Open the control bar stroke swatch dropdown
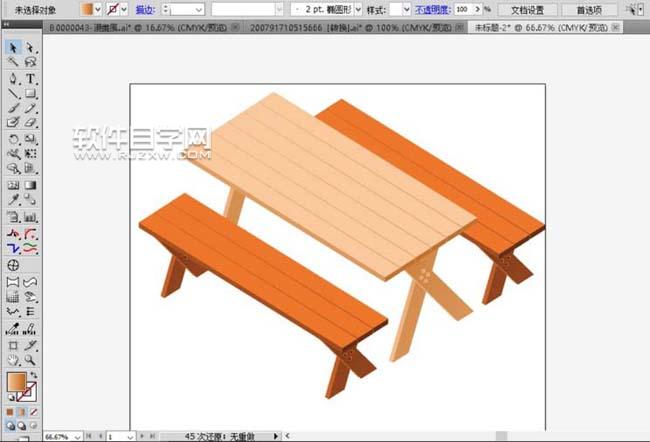The height and width of the screenshot is (442, 650). click(x=124, y=9)
